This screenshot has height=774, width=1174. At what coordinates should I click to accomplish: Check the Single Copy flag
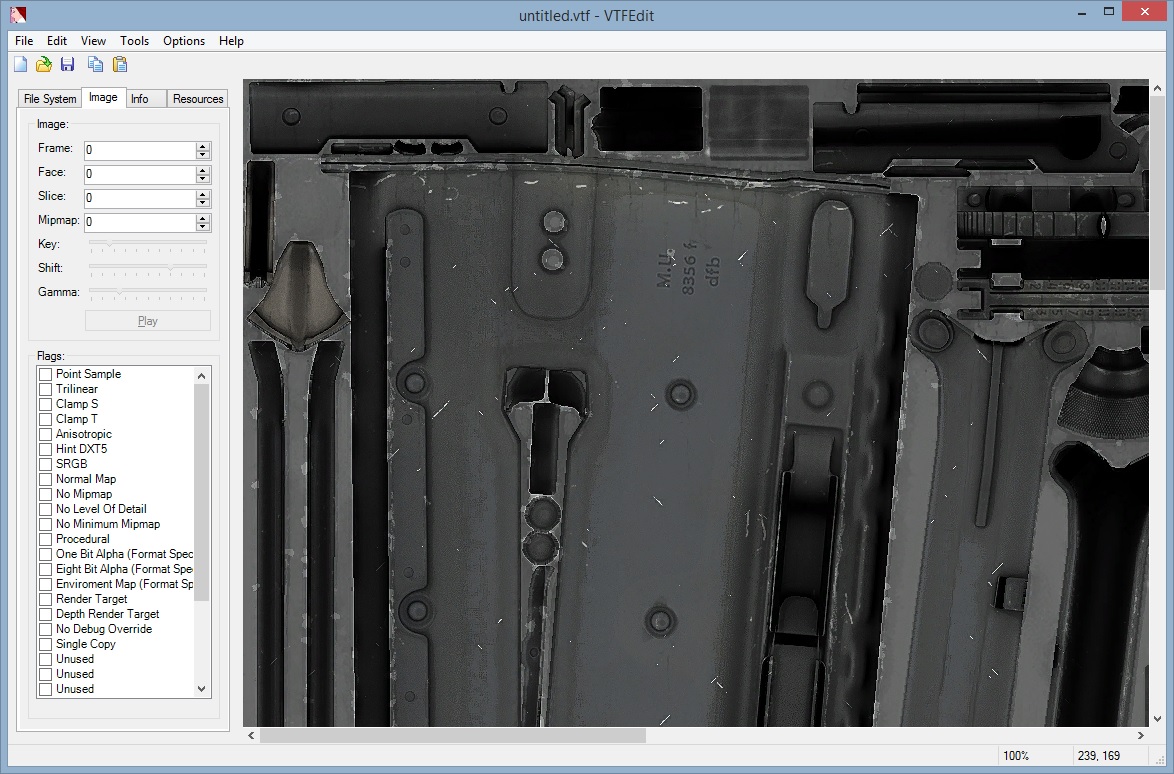[x=46, y=644]
